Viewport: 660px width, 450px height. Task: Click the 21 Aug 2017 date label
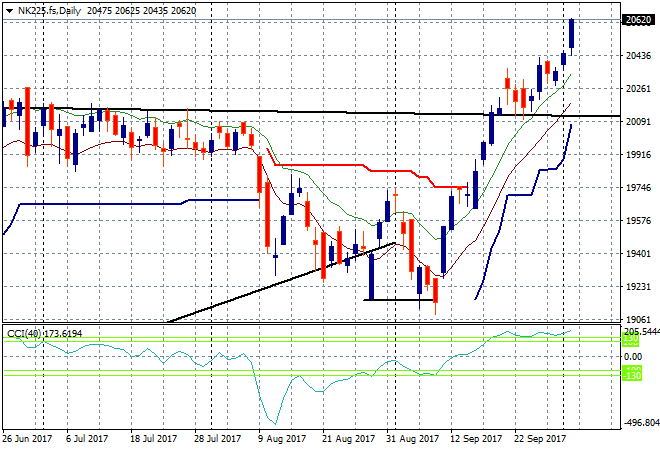[348, 439]
